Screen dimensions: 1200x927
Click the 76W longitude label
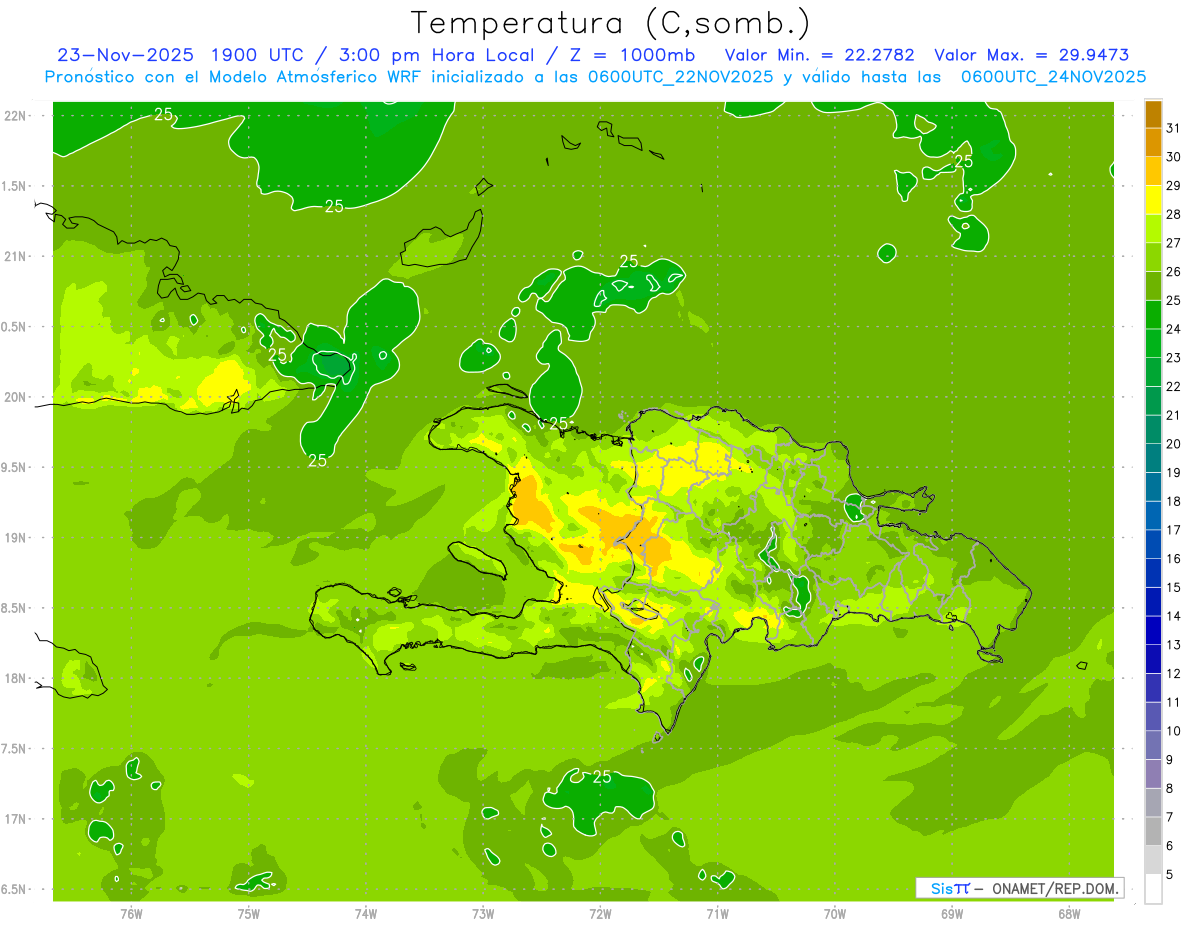(x=131, y=914)
